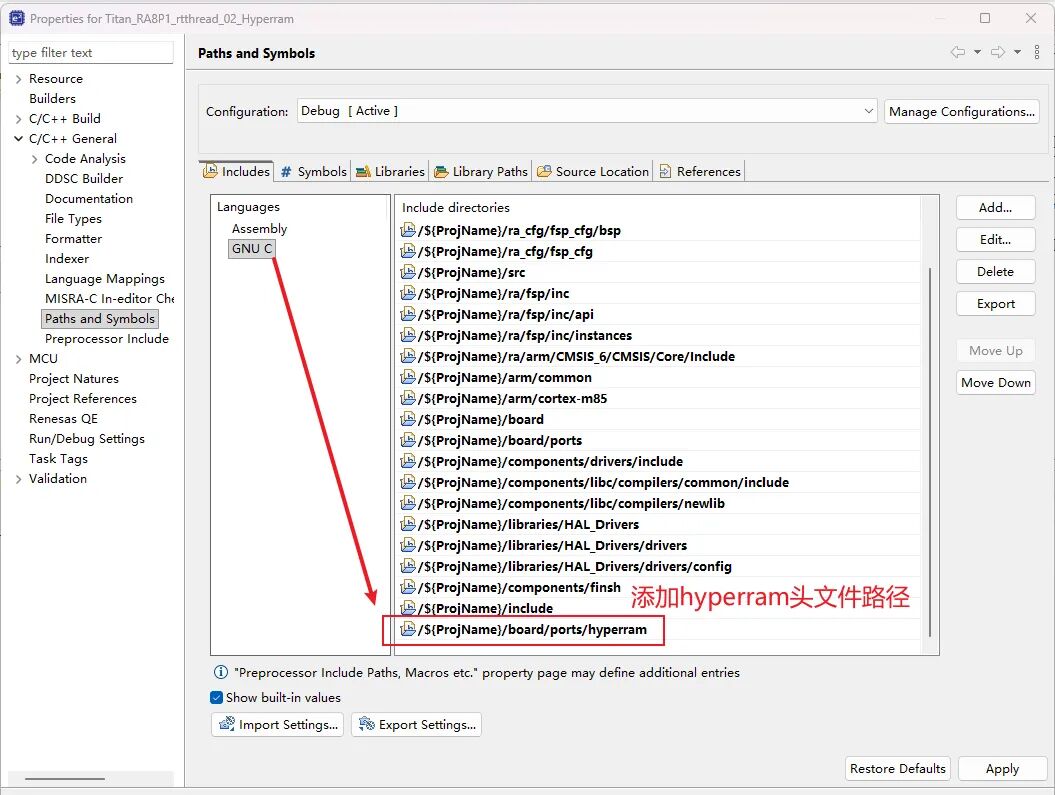Click the Add... button
This screenshot has width=1055, height=795.
tap(995, 208)
